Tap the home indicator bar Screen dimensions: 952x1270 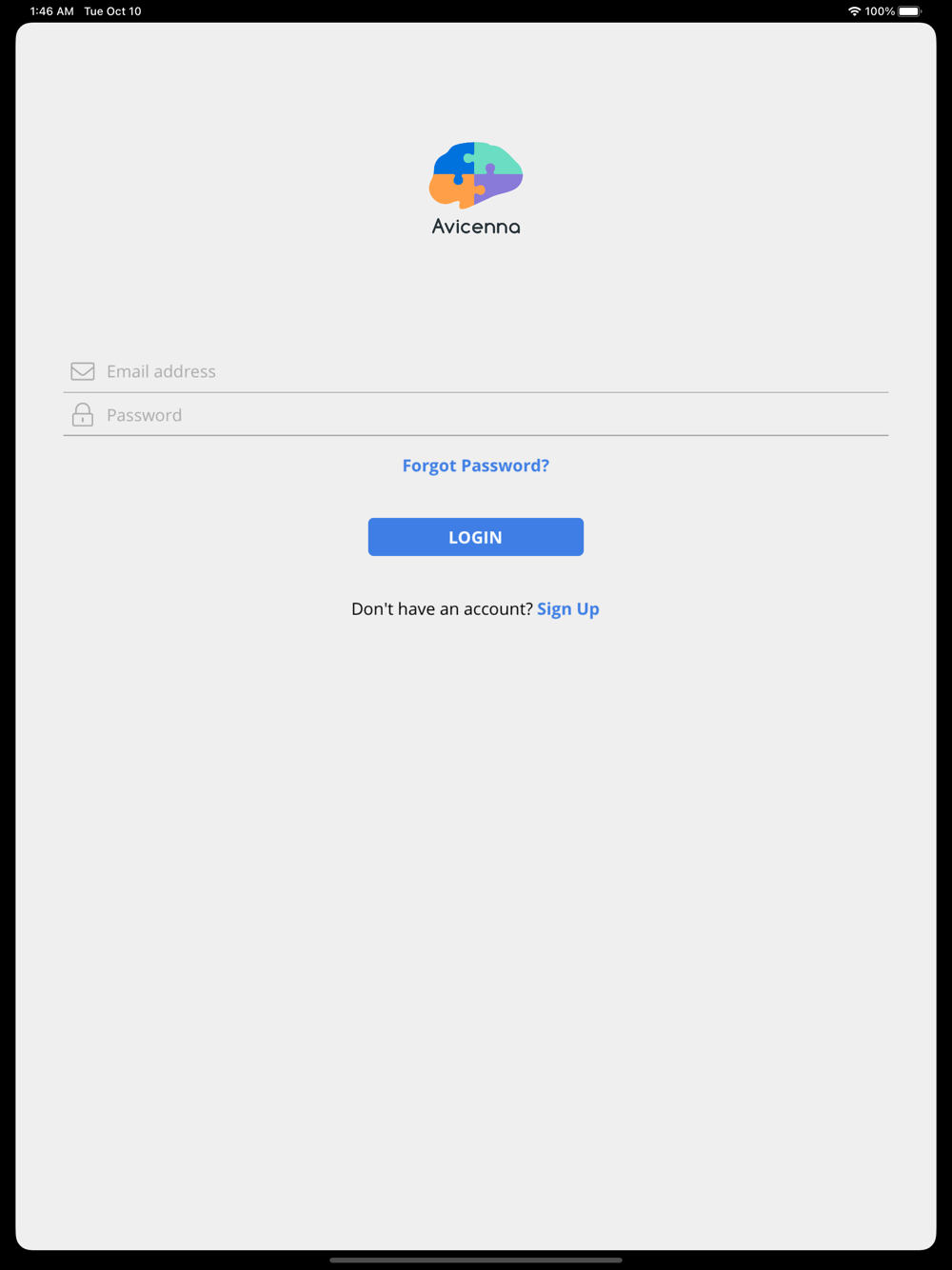(x=476, y=1260)
